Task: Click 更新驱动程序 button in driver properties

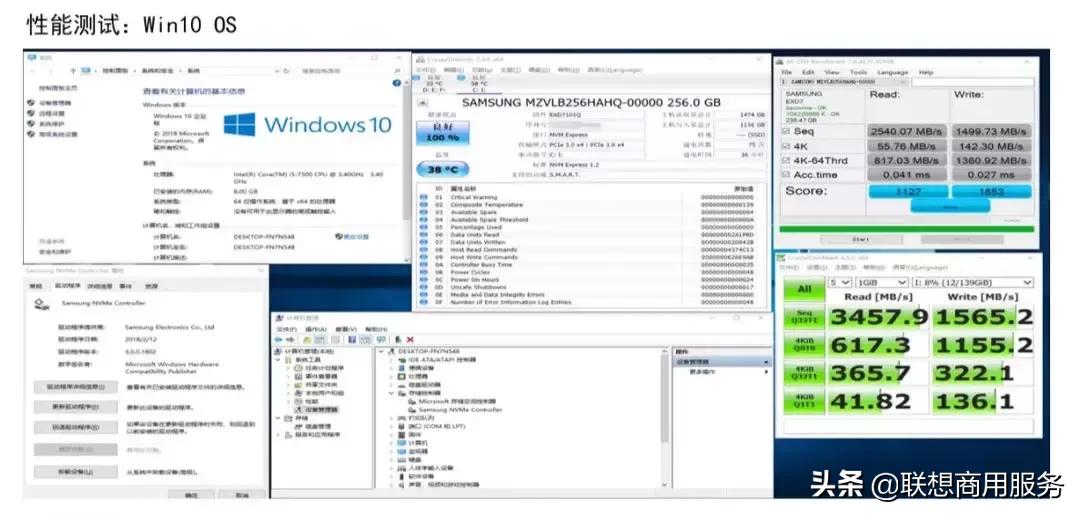Action: (75, 407)
